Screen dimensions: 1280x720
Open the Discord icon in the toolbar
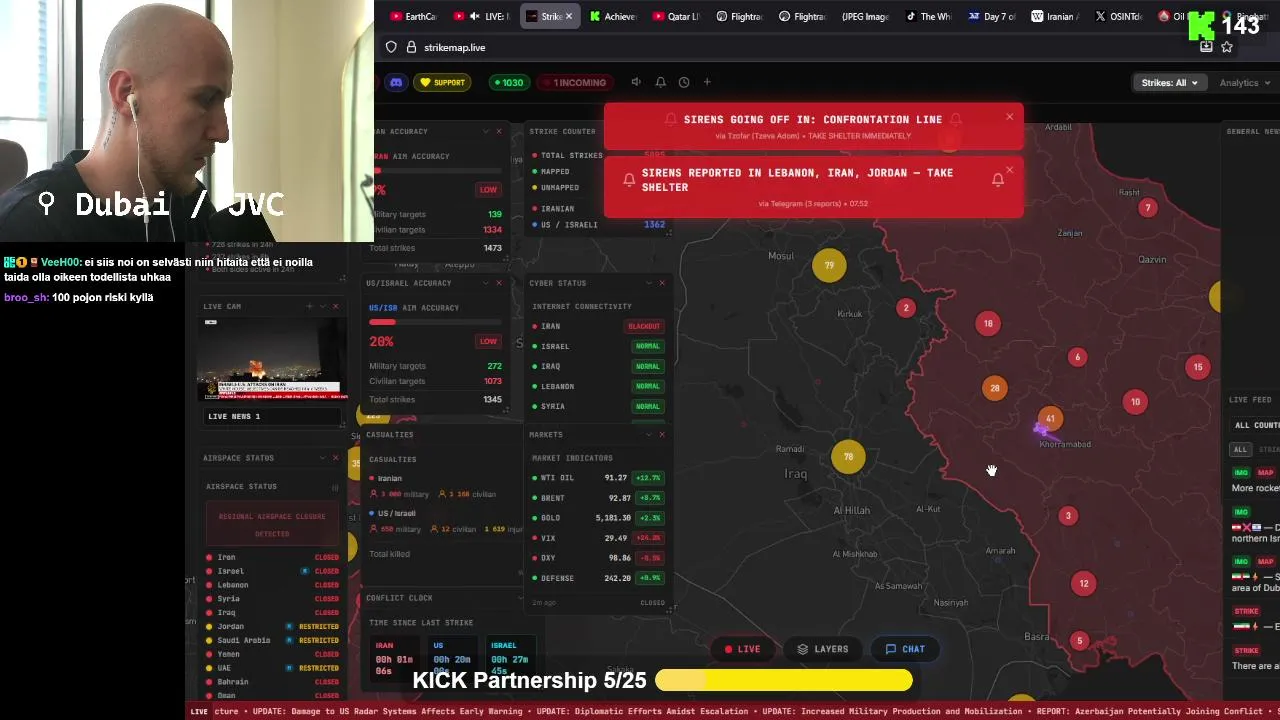pos(396,82)
